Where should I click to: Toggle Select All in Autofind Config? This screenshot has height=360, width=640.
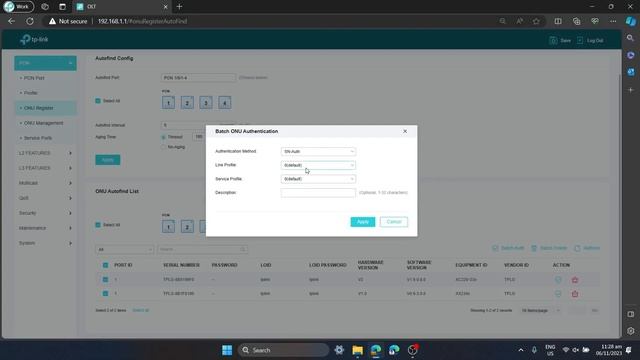coord(98,101)
